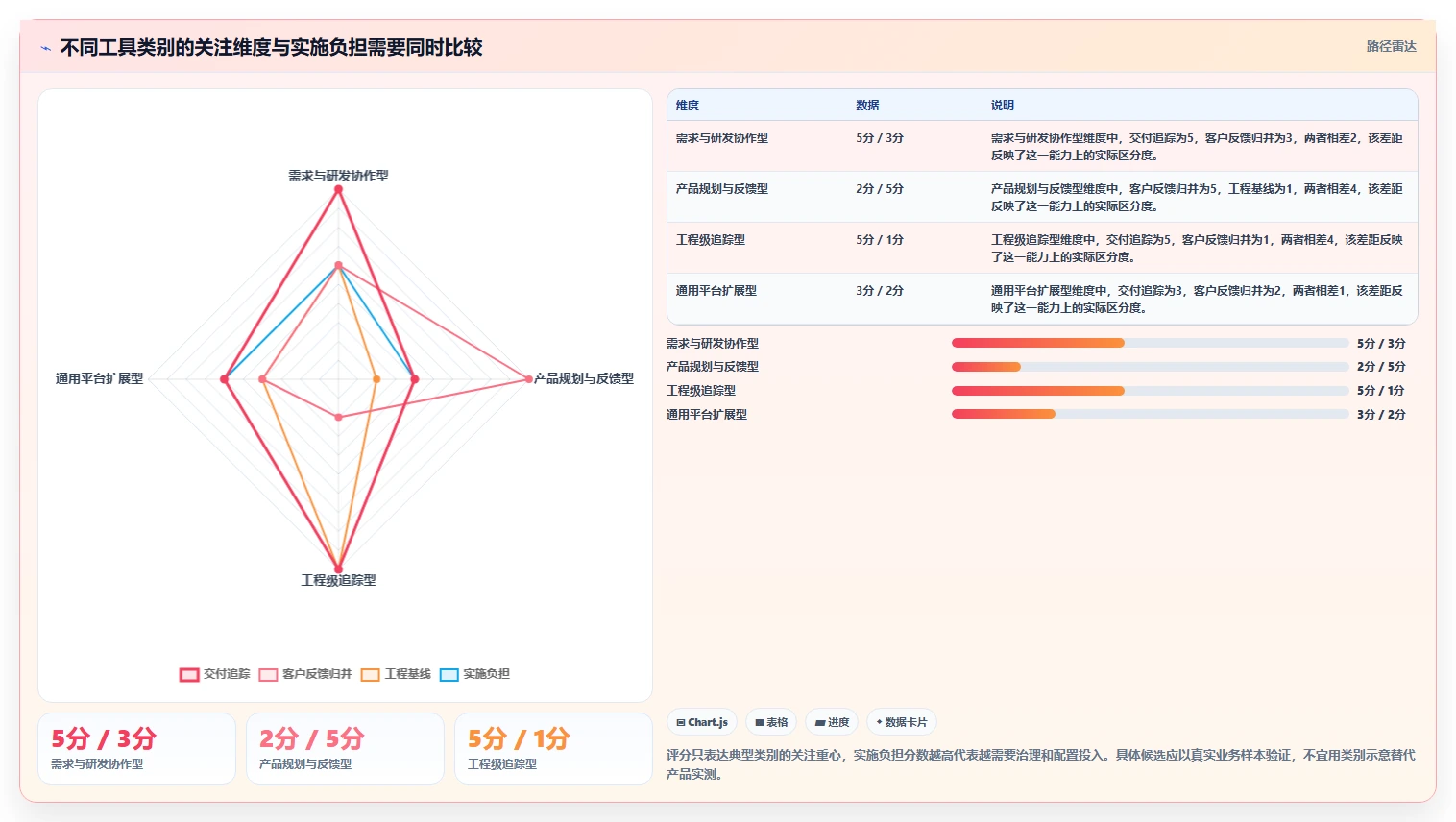The image size is (1456, 822).
Task: Select the 需求与研发协作型 table row name
Action: pos(721,138)
